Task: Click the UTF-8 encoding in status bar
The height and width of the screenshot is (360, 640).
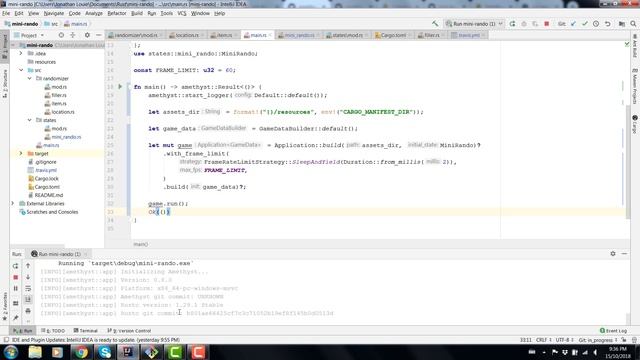Action: [564, 340]
